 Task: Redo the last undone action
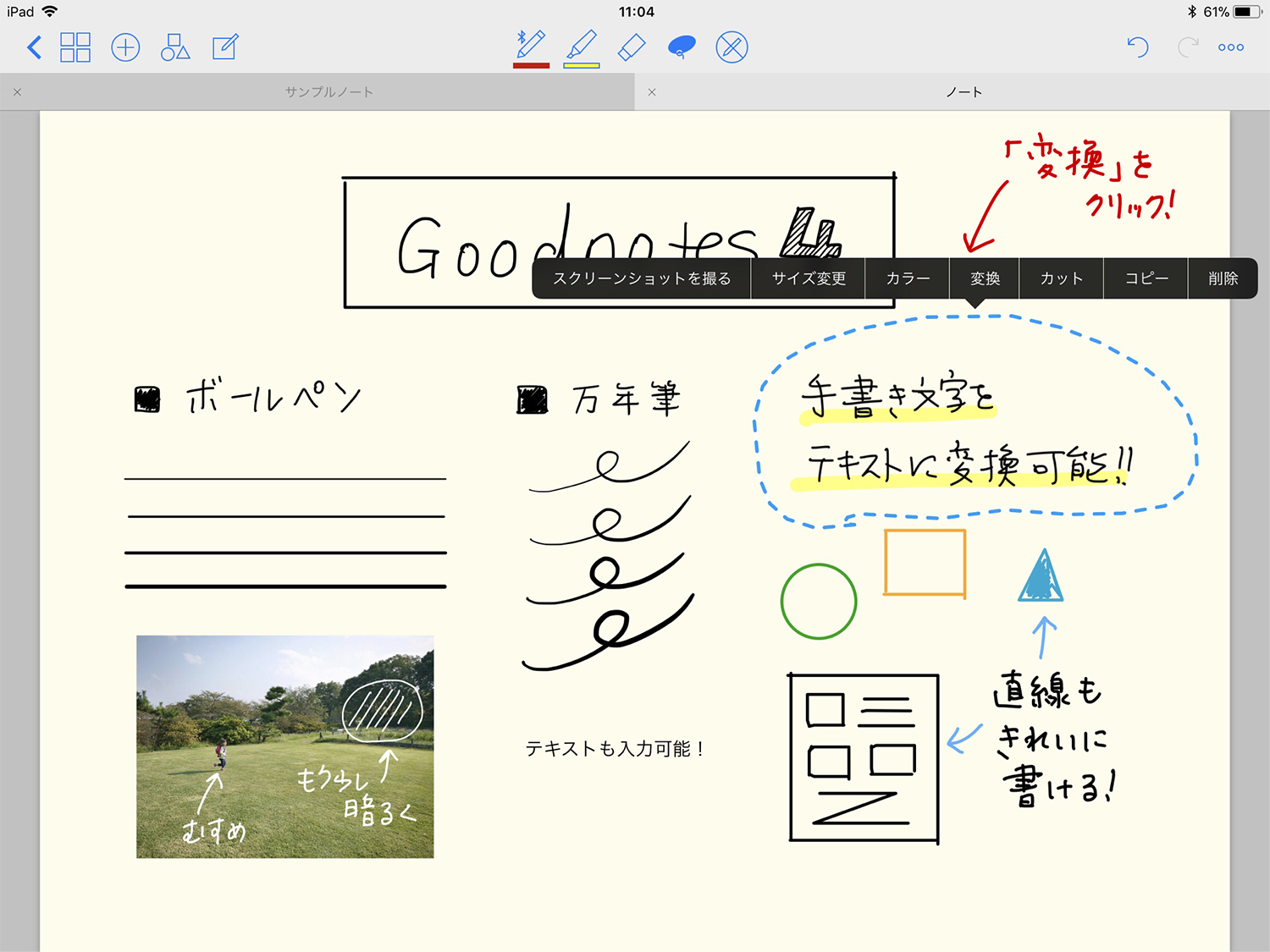click(1188, 47)
